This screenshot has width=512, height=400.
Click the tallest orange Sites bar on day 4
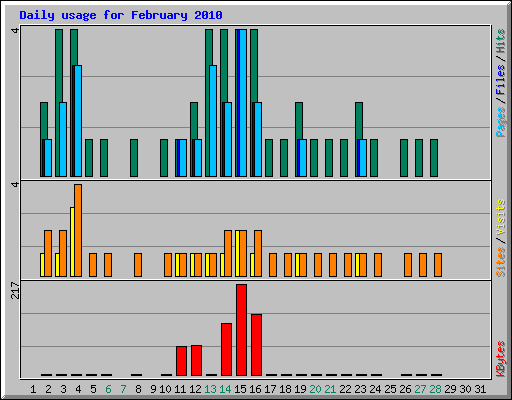[78, 230]
